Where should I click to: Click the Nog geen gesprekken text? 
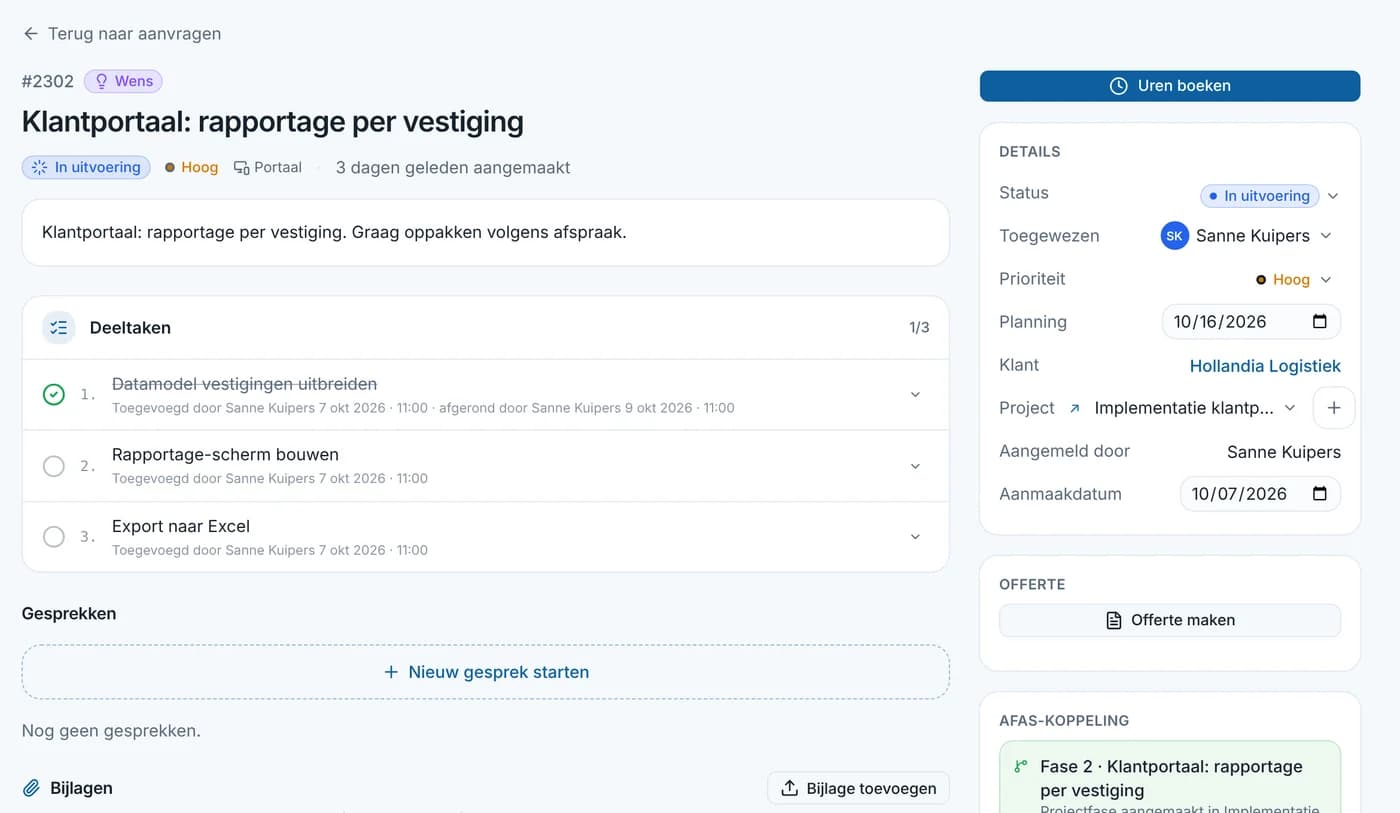click(111, 730)
